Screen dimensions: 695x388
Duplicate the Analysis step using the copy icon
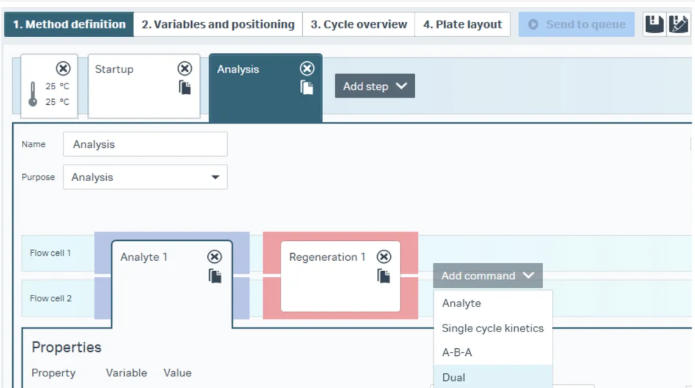point(307,87)
